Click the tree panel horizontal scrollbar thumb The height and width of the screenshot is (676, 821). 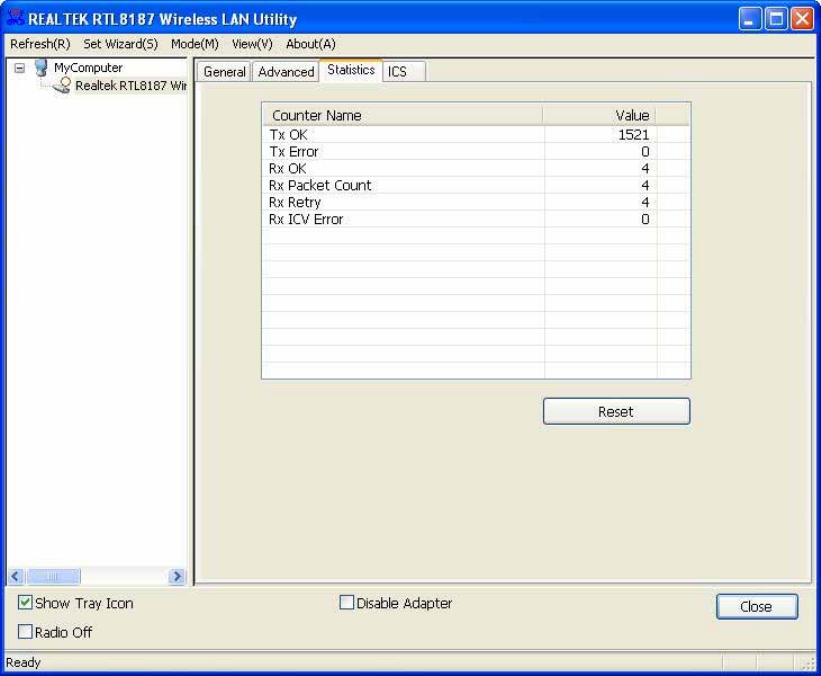53,577
